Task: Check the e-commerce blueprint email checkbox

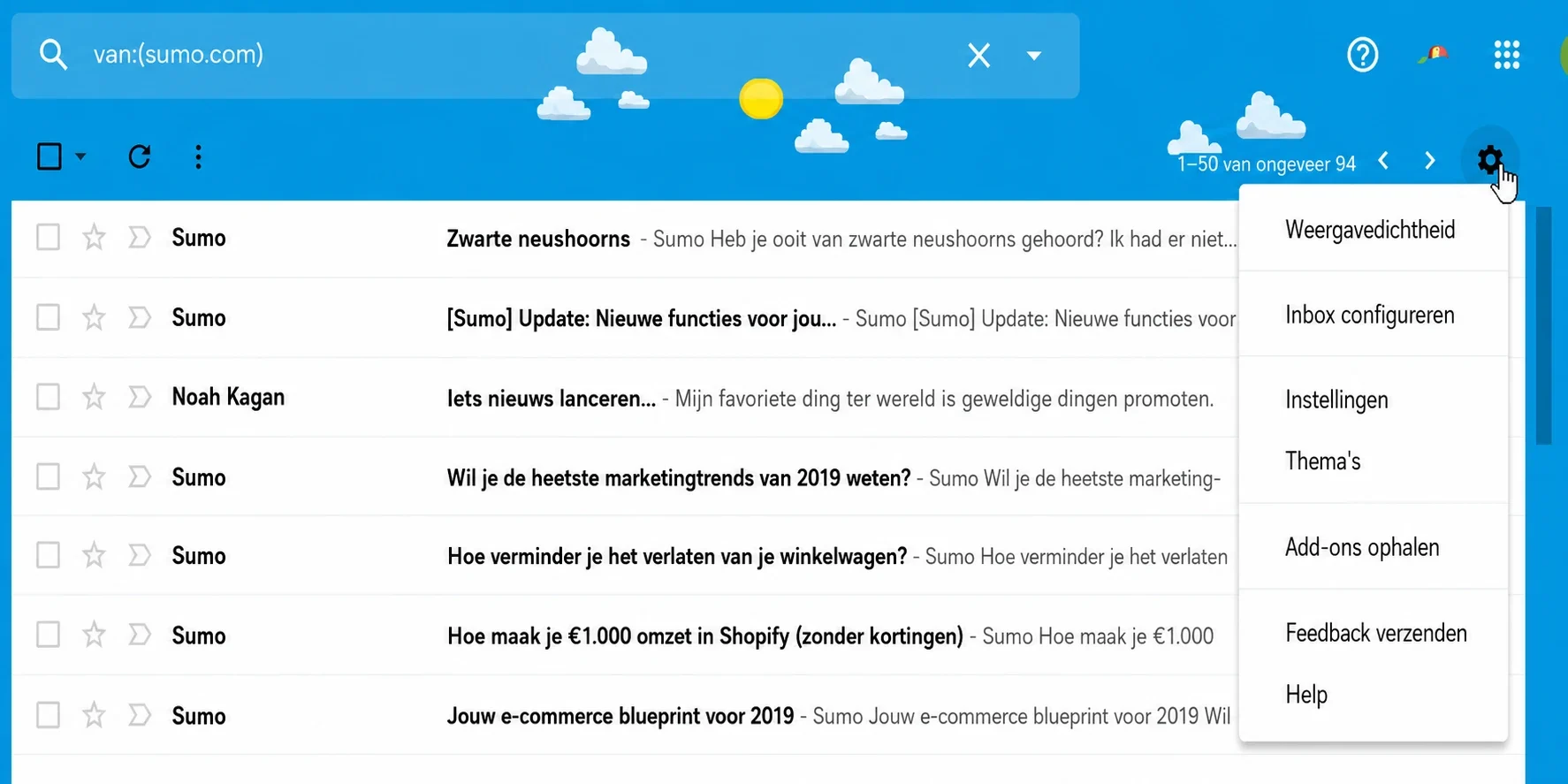Action: (48, 715)
